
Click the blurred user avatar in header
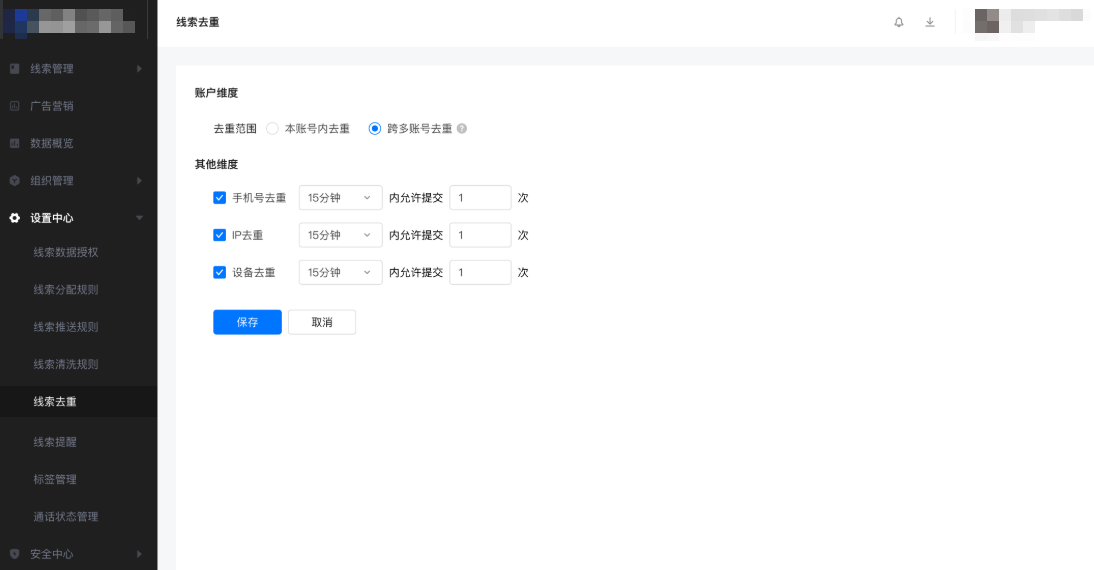coord(987,21)
